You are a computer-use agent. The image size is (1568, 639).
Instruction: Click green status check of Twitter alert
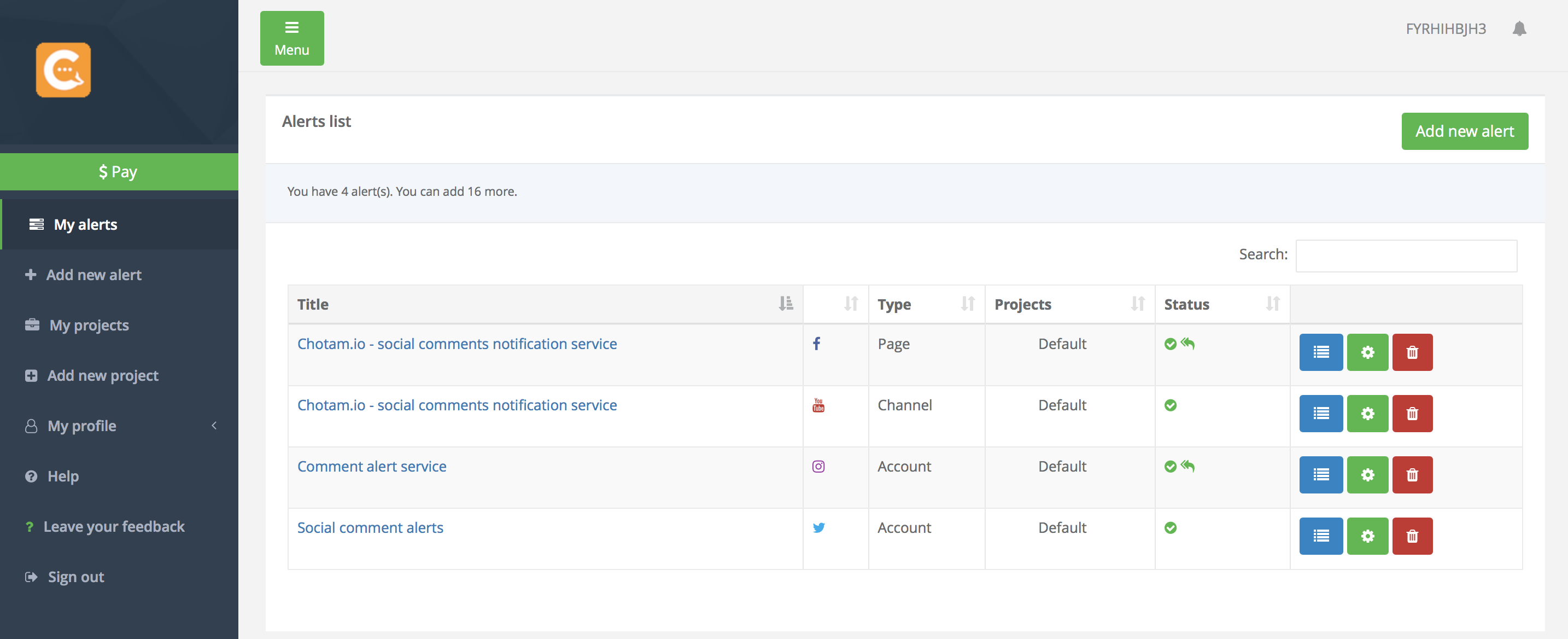click(1170, 527)
